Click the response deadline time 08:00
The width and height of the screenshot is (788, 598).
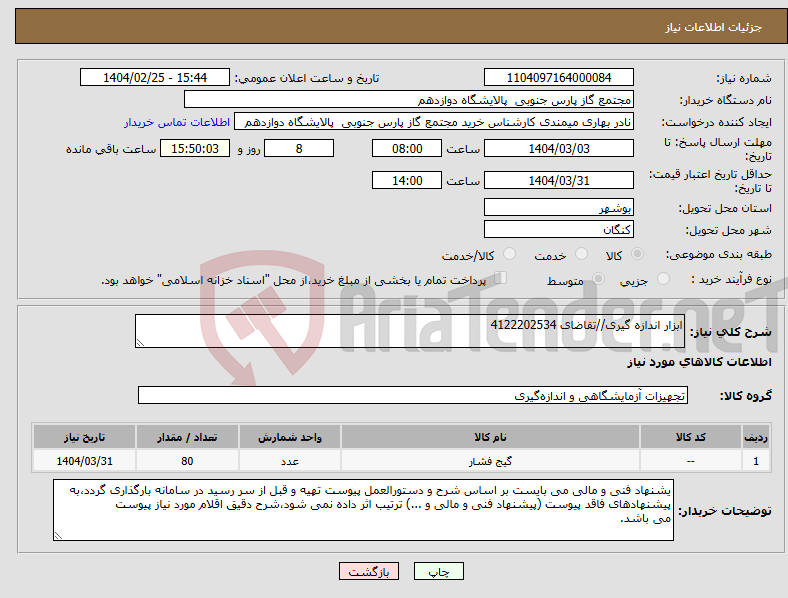pyautogui.click(x=407, y=148)
